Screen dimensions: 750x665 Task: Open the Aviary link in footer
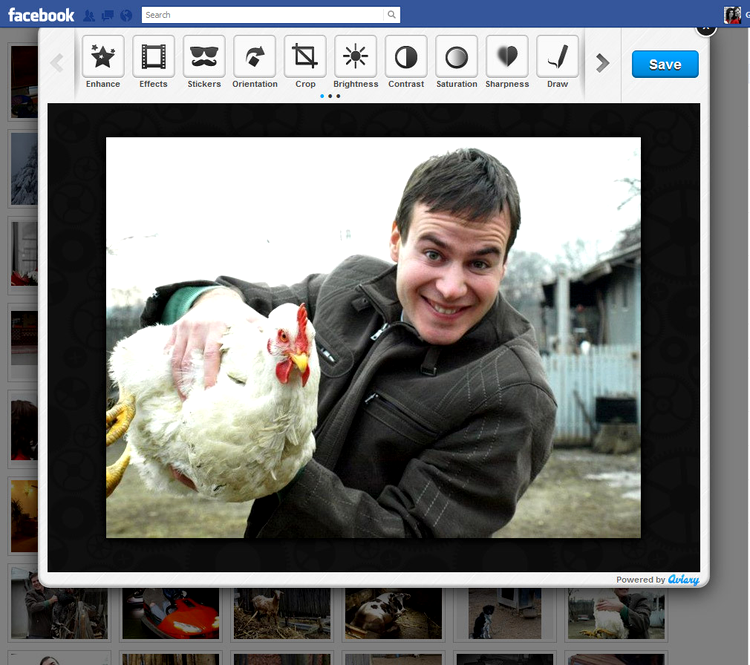point(684,579)
